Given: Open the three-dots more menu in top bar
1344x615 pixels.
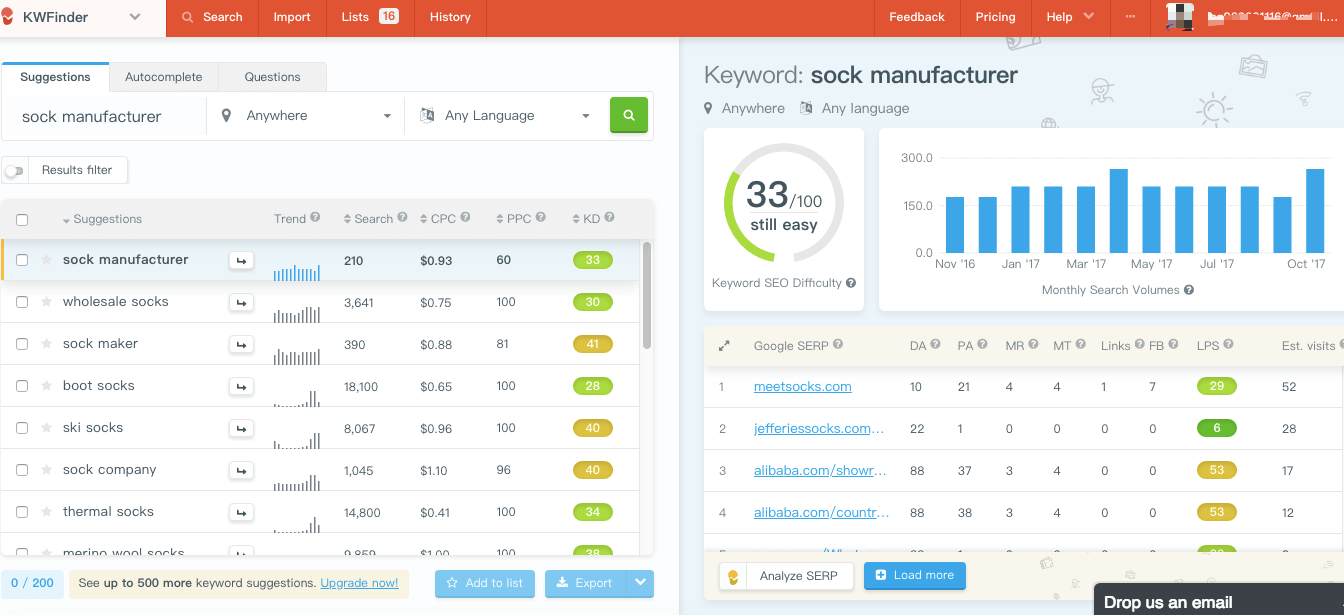Looking at the screenshot, I should point(1131,17).
